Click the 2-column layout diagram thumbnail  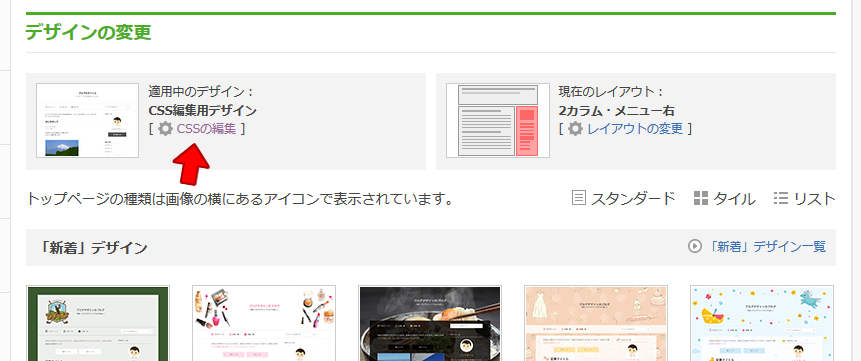click(x=498, y=120)
